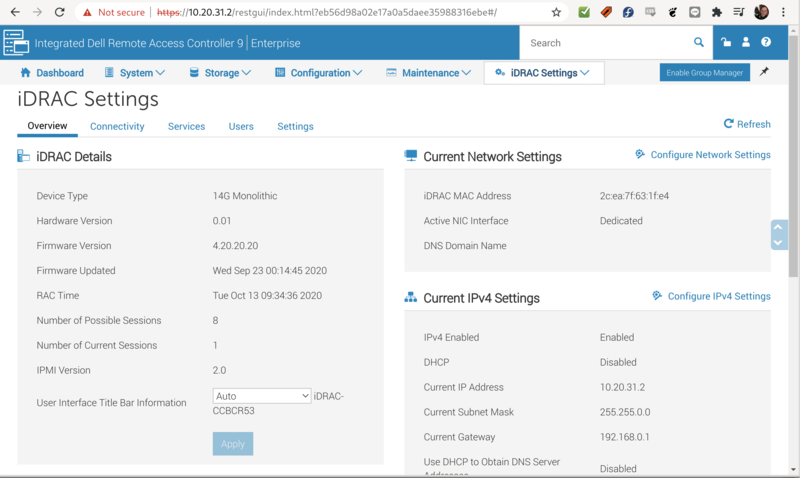Click the browser address bar URL

[x=327, y=12]
